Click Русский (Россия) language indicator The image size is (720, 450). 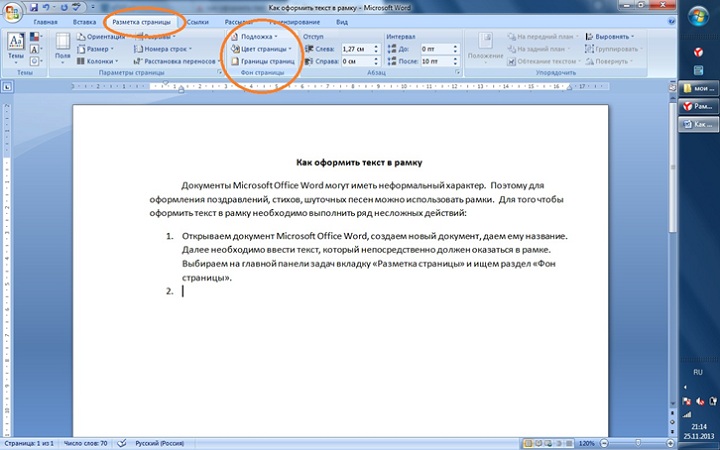click(x=159, y=443)
